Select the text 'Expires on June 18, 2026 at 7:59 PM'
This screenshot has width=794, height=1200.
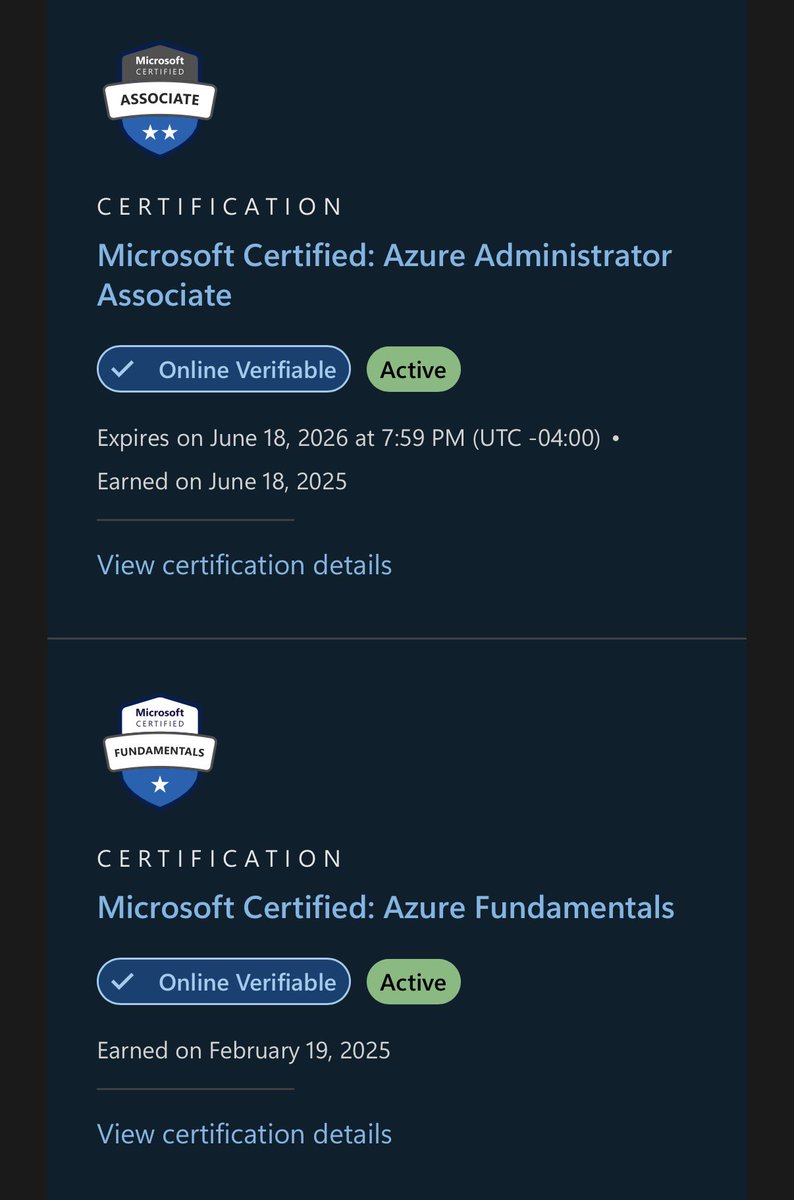tap(283, 438)
